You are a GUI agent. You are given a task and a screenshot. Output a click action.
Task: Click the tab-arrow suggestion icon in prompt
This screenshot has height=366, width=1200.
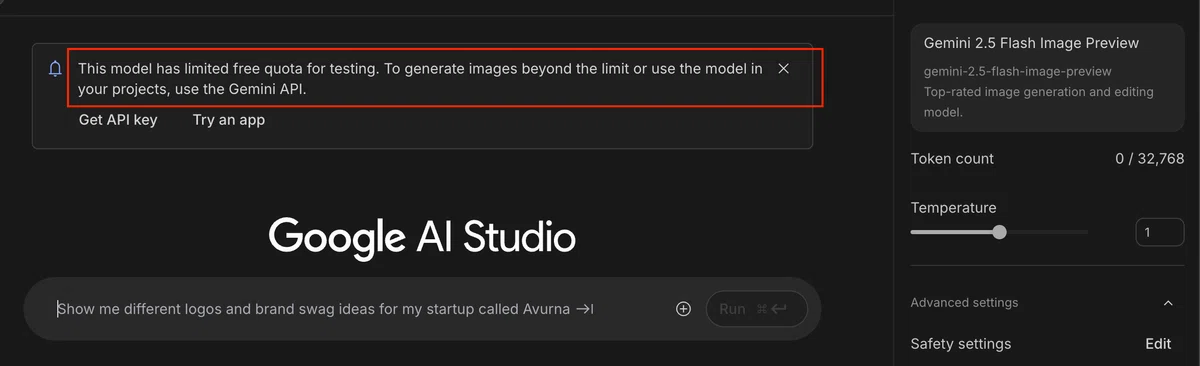(585, 309)
